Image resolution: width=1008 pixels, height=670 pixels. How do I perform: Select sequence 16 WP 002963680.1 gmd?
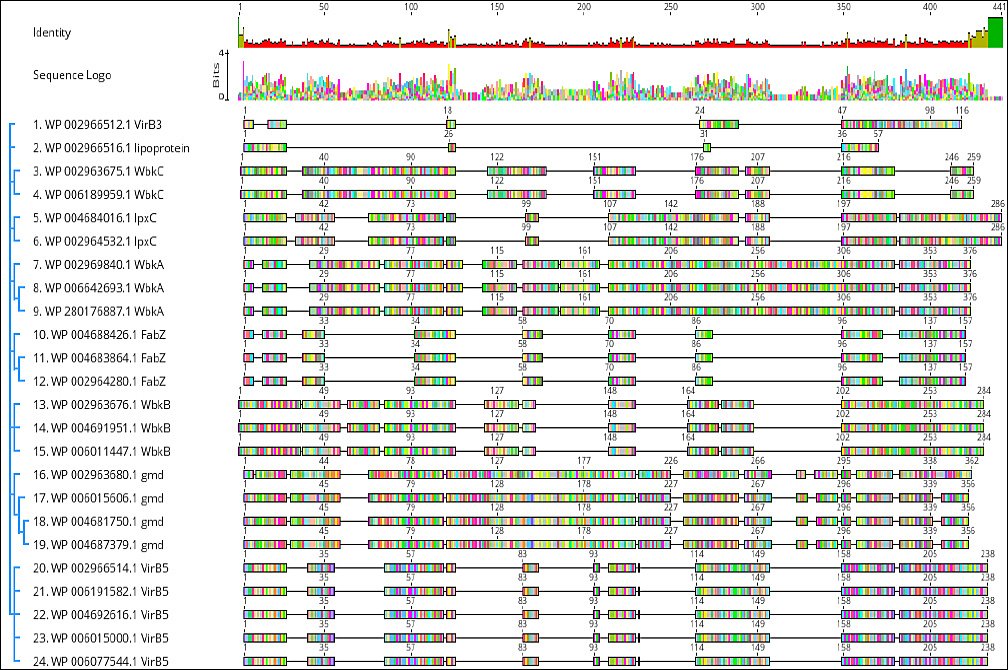98,475
